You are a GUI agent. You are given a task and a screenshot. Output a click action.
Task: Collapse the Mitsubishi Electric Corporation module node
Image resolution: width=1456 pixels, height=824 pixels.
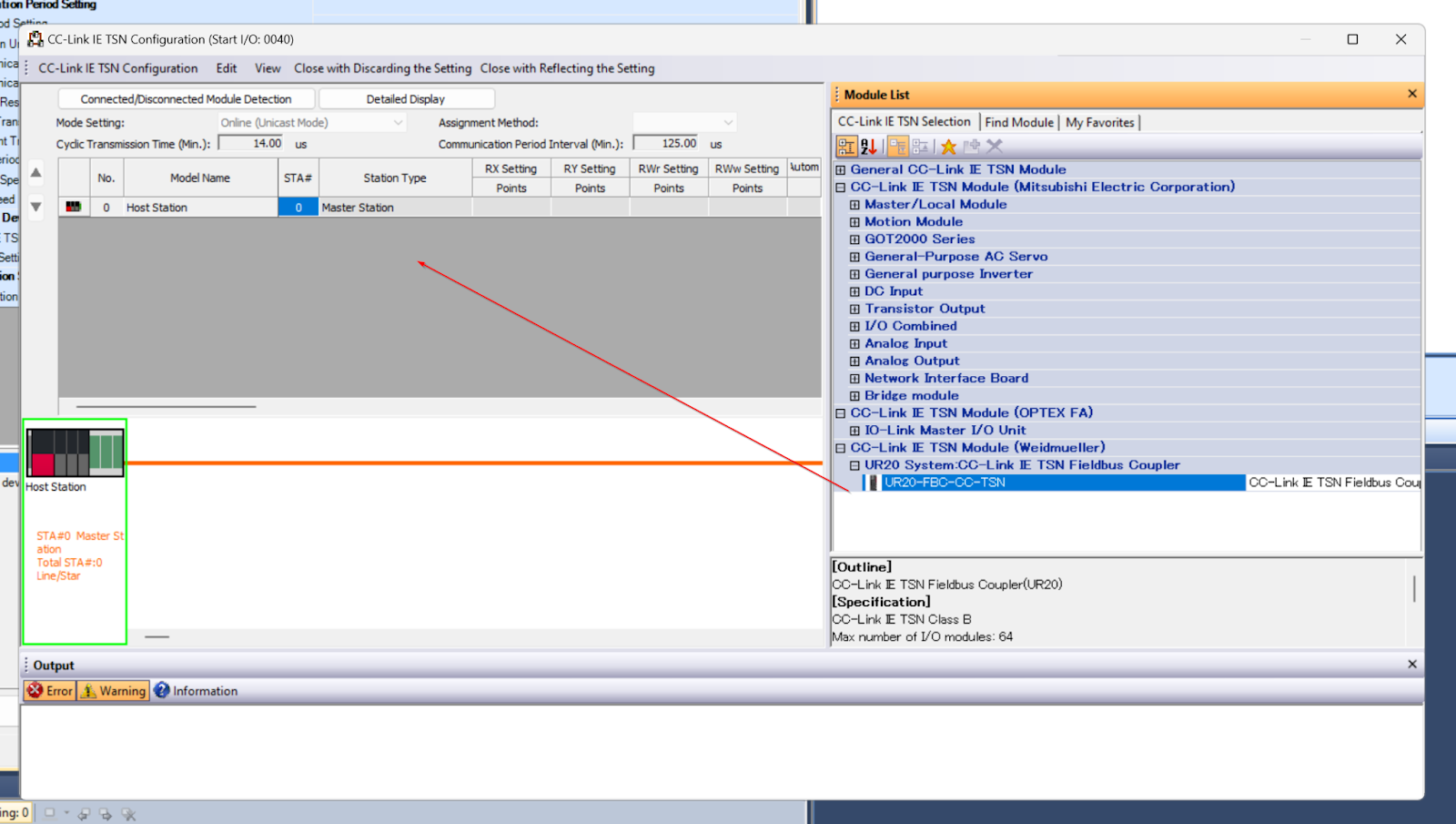(x=841, y=187)
